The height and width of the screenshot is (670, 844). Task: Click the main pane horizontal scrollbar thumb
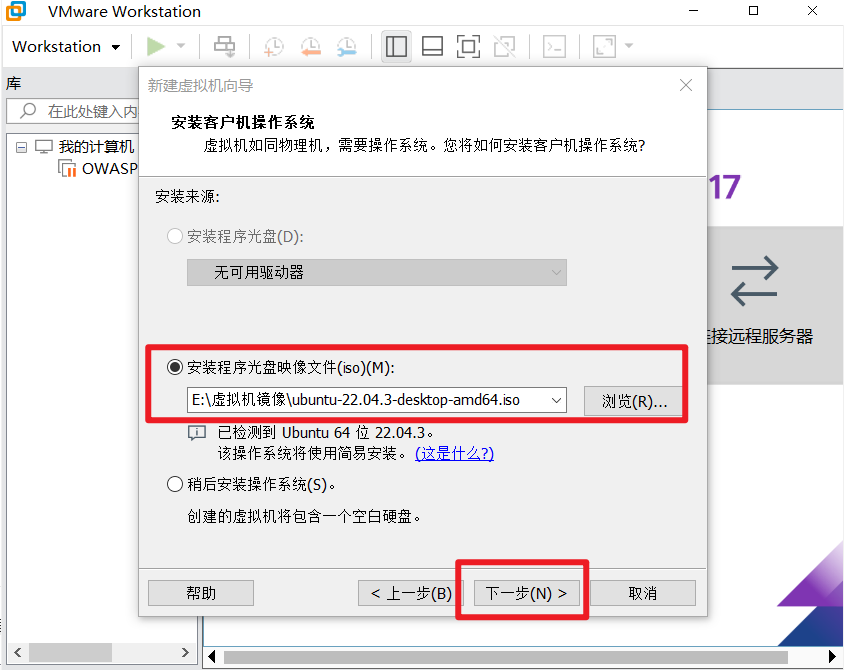click(x=505, y=657)
